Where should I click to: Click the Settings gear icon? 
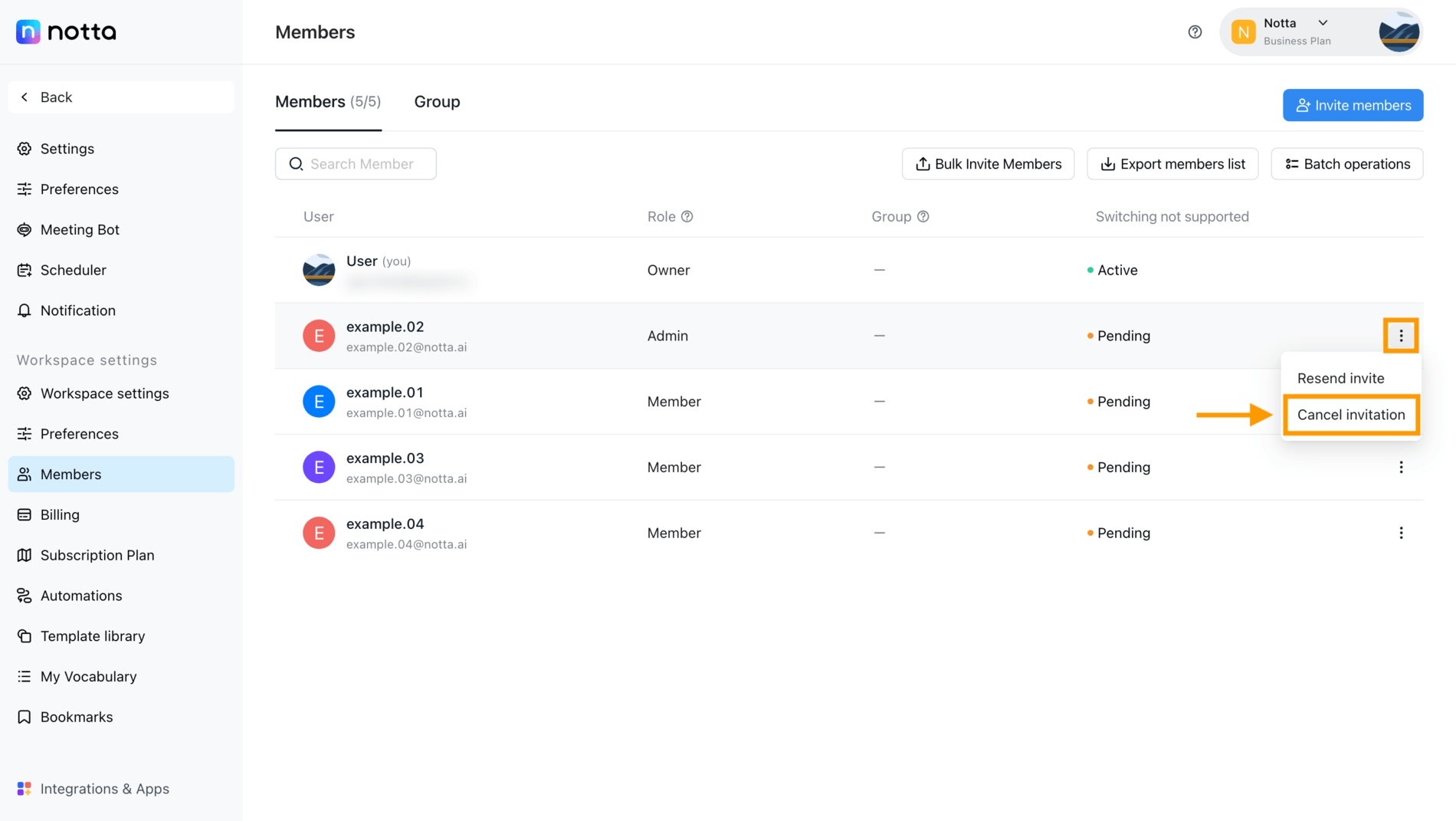click(x=25, y=149)
